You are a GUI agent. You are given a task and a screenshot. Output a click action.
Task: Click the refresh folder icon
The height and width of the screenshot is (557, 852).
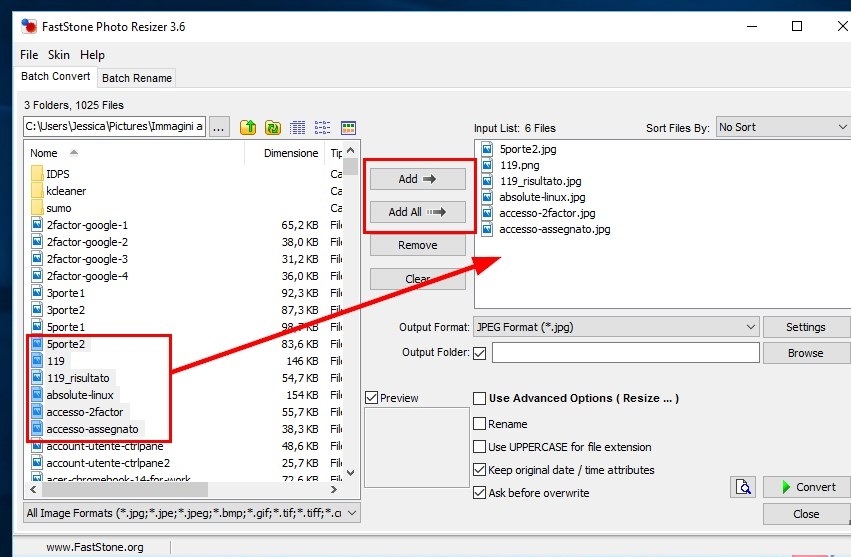tap(273, 127)
